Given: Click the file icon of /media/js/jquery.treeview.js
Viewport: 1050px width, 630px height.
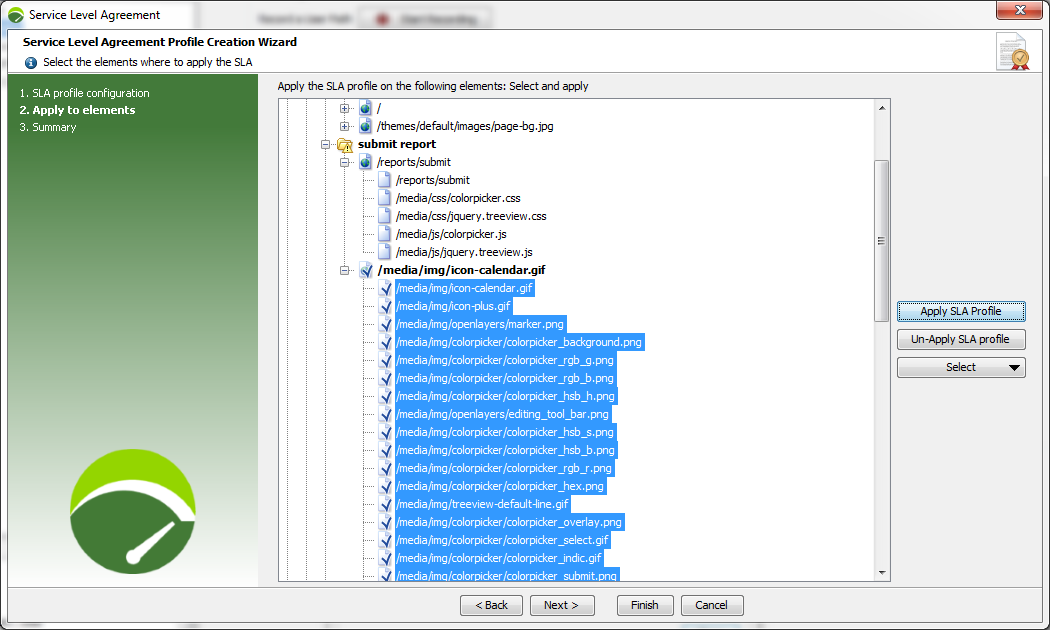Looking at the screenshot, I should coord(384,252).
